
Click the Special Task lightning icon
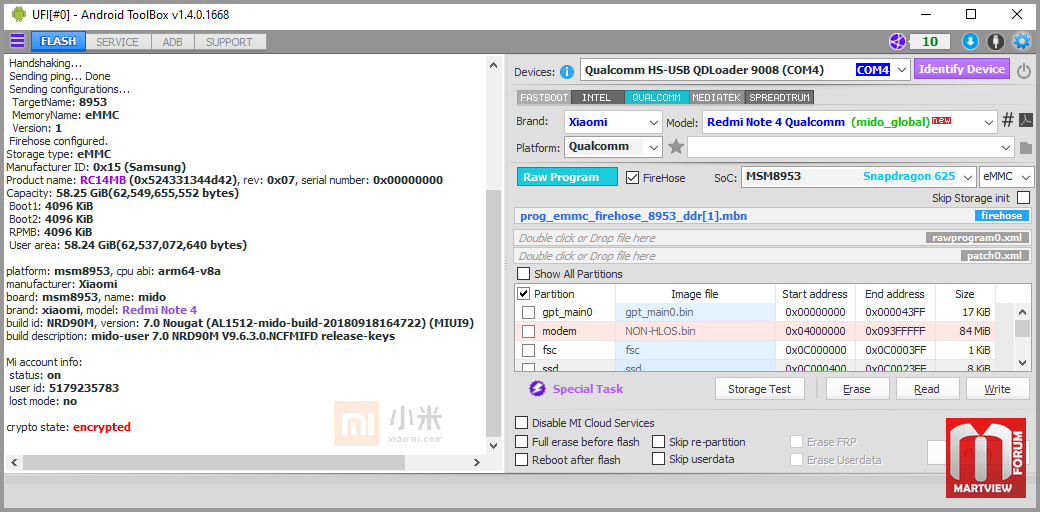[x=537, y=389]
